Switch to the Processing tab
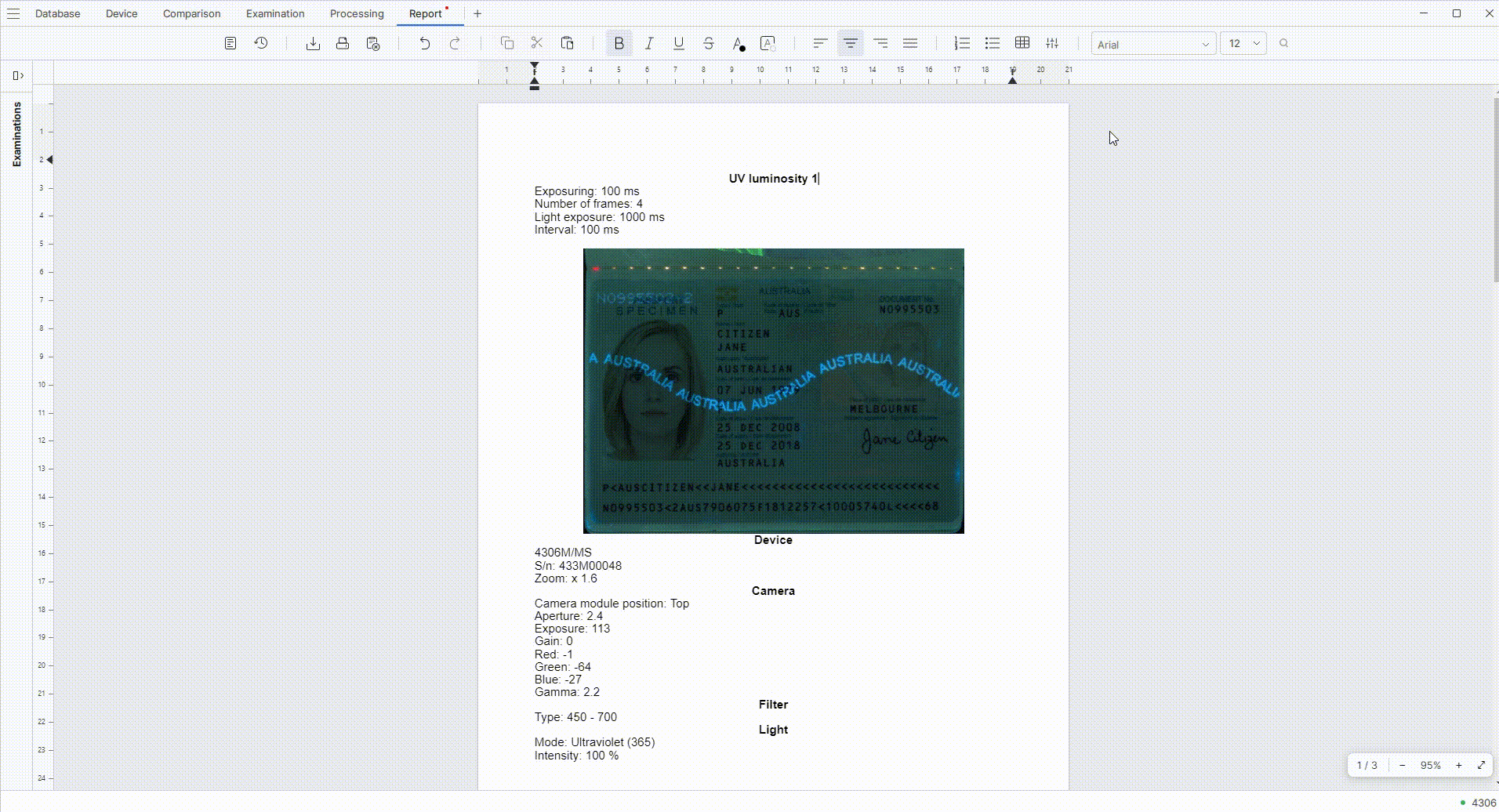This screenshot has height=812, width=1499. 357,13
